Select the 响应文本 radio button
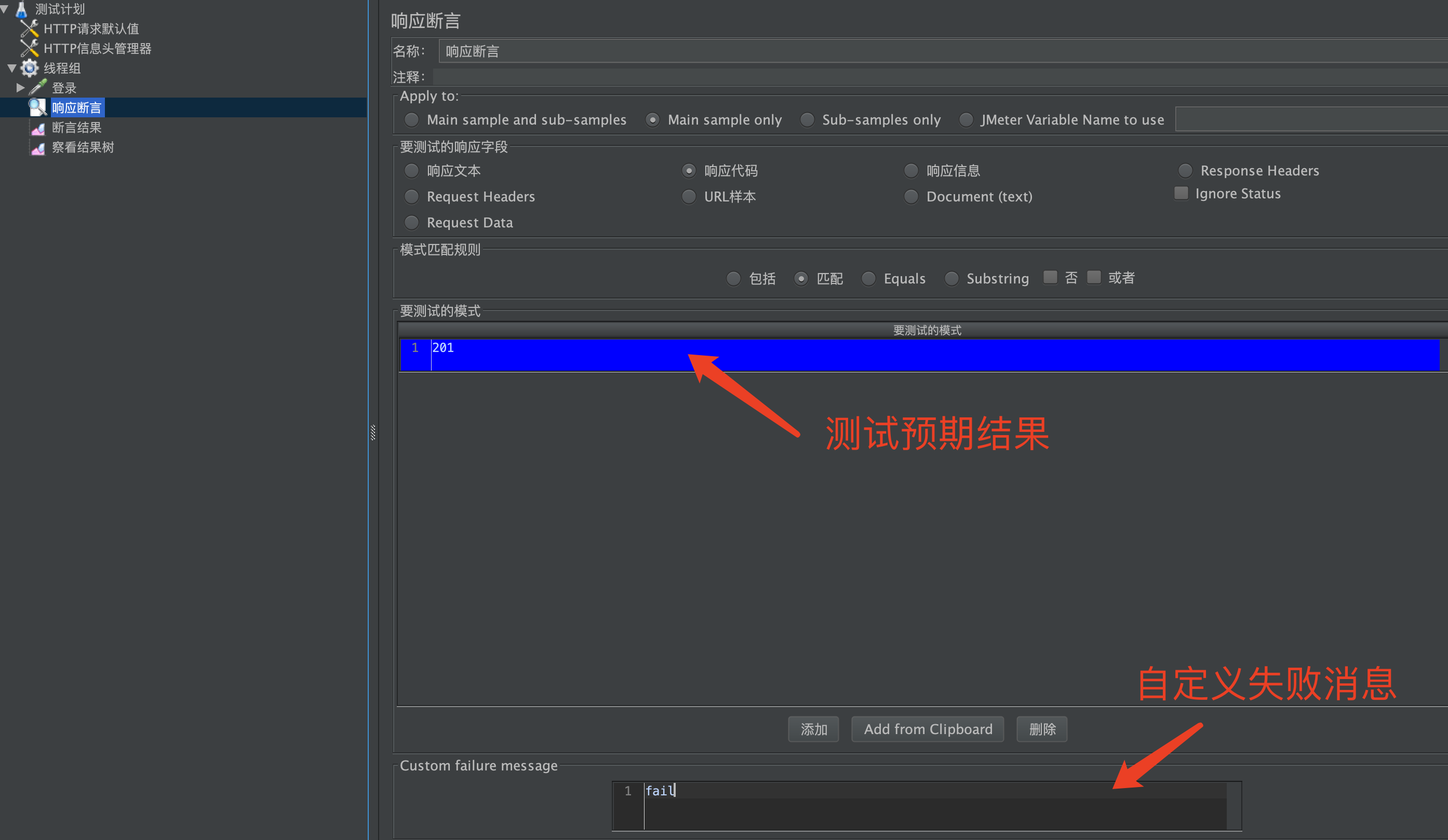This screenshot has height=840, width=1448. tap(411, 171)
